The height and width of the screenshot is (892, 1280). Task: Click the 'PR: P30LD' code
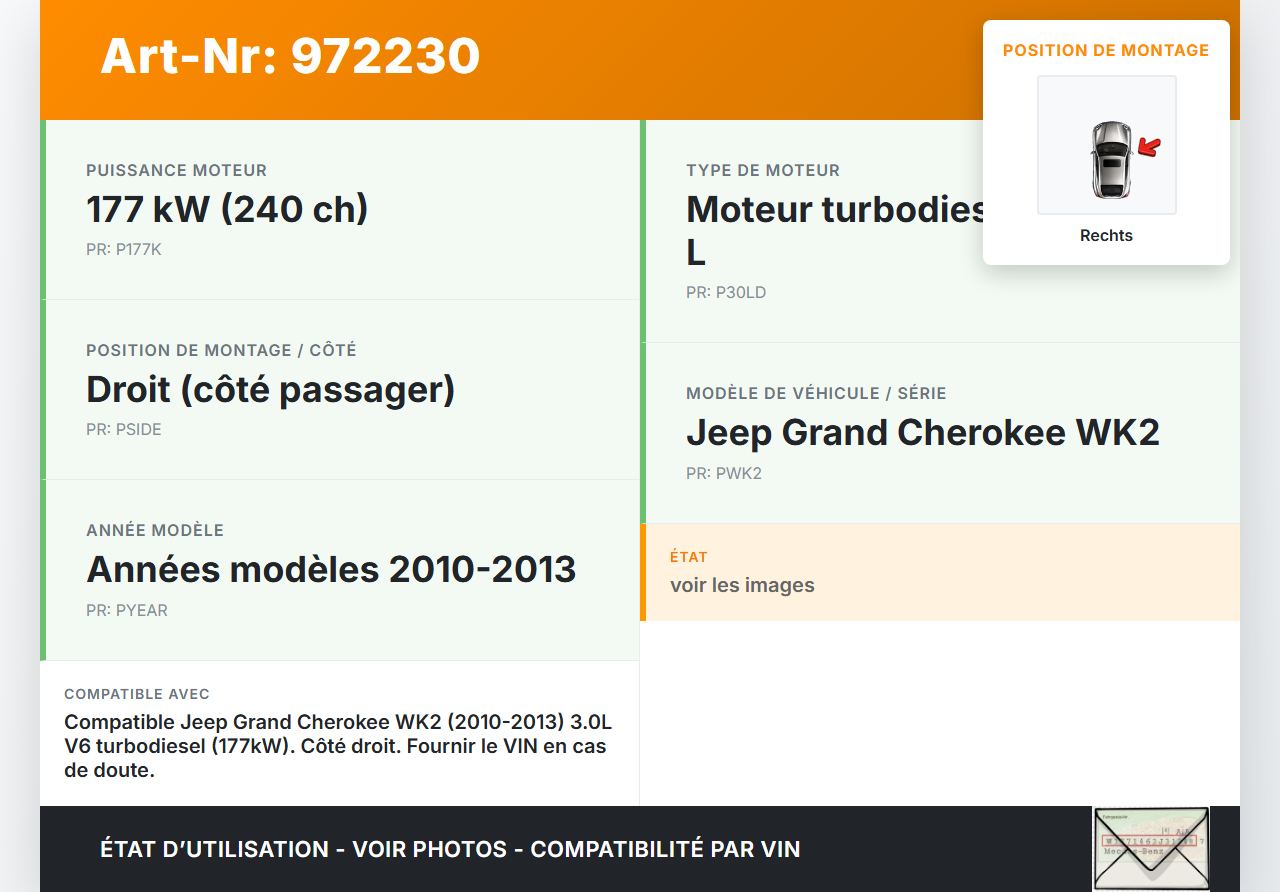[725, 293]
